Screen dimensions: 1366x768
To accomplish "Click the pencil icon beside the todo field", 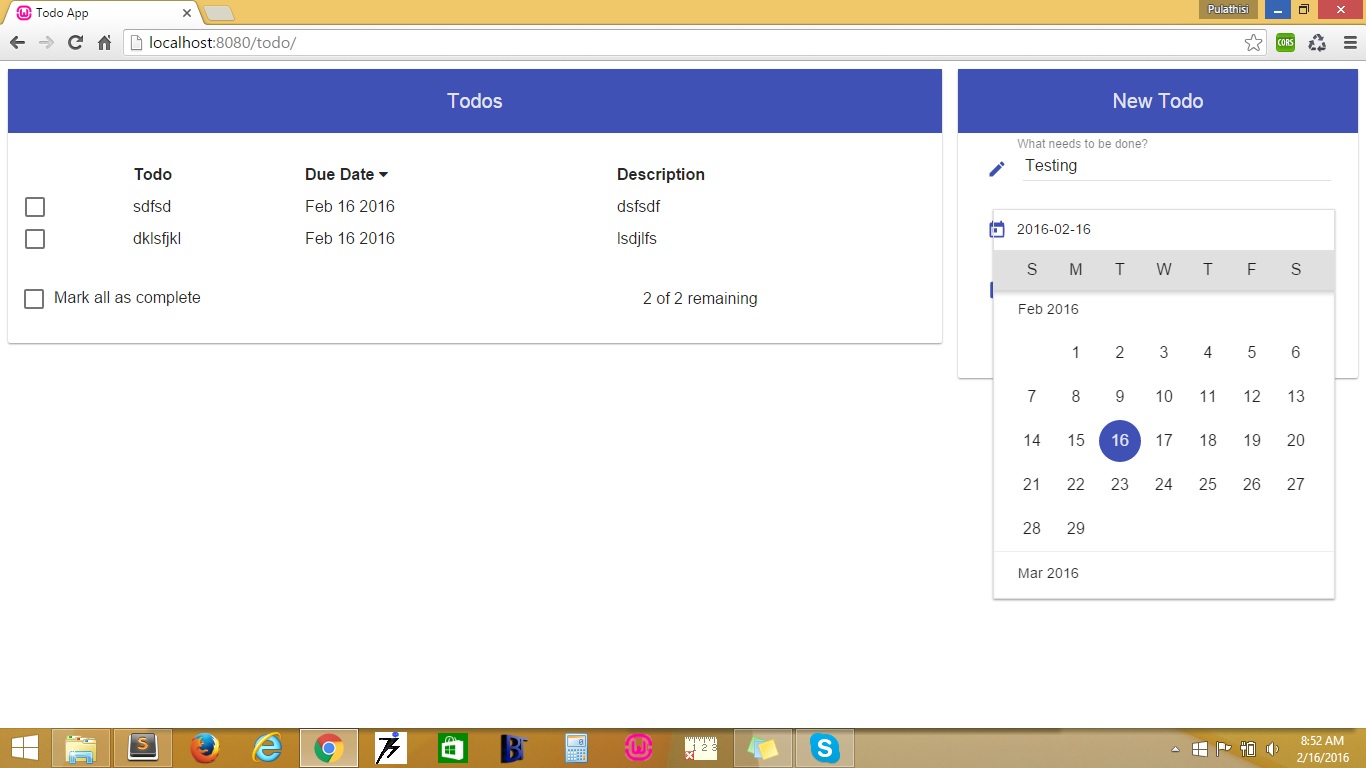I will (x=996, y=169).
